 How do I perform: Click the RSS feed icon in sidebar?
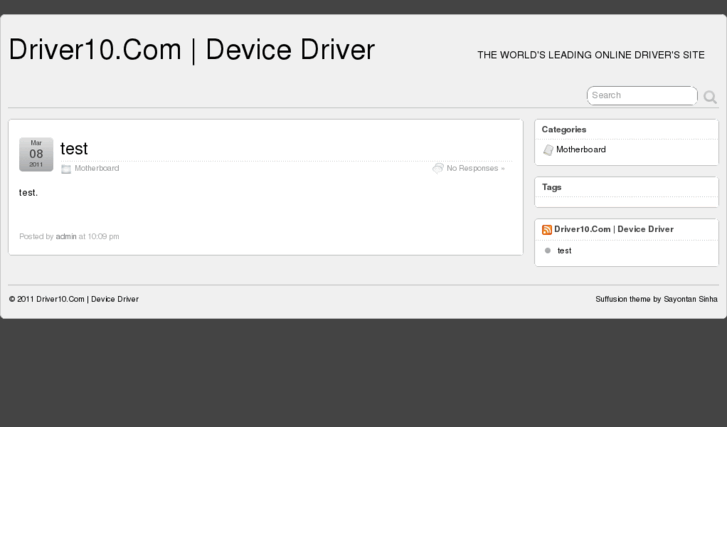tap(547, 230)
